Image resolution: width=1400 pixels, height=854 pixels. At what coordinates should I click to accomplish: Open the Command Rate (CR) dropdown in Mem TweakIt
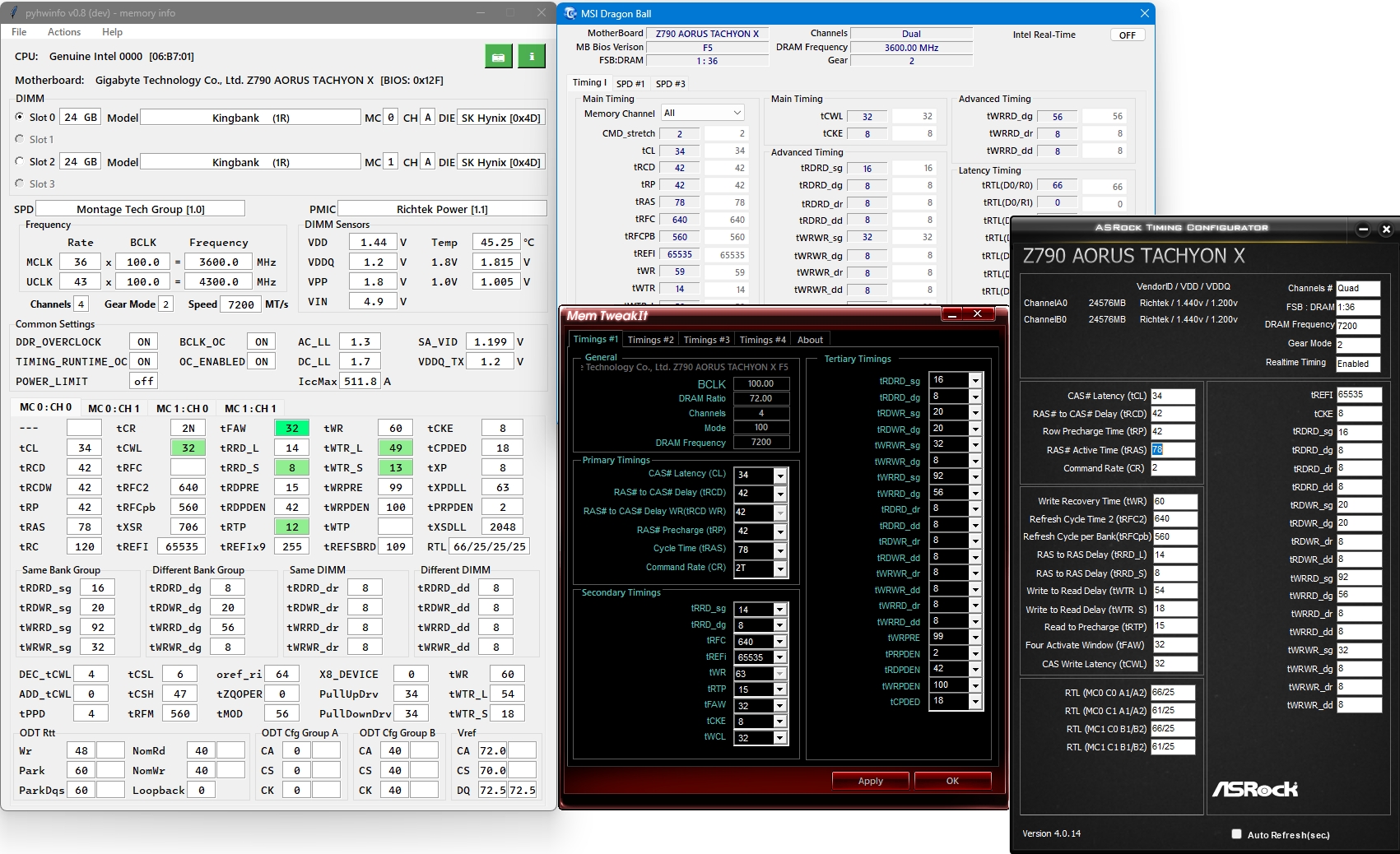click(780, 569)
